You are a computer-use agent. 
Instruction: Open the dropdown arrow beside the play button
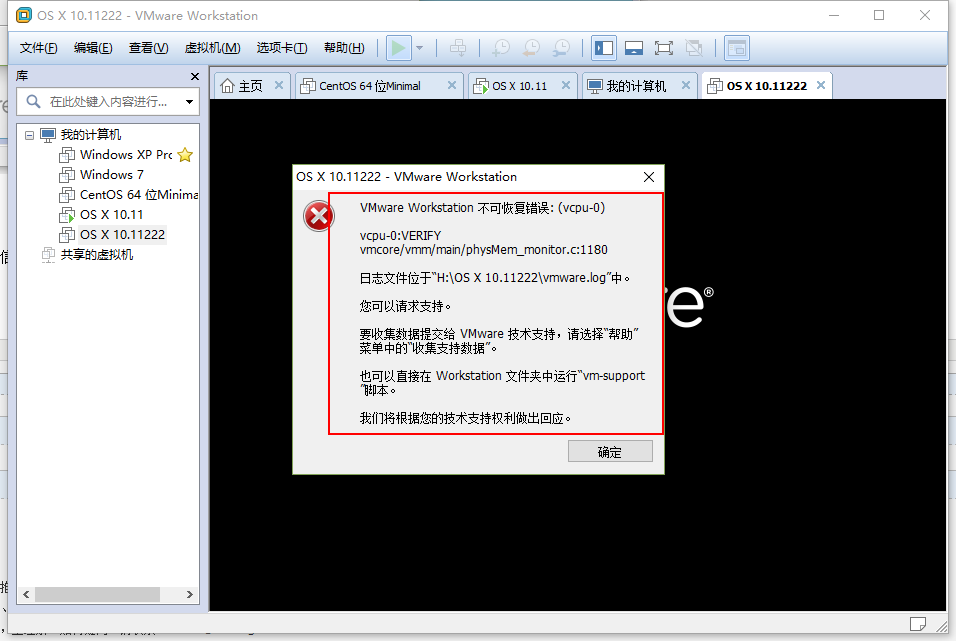419,48
